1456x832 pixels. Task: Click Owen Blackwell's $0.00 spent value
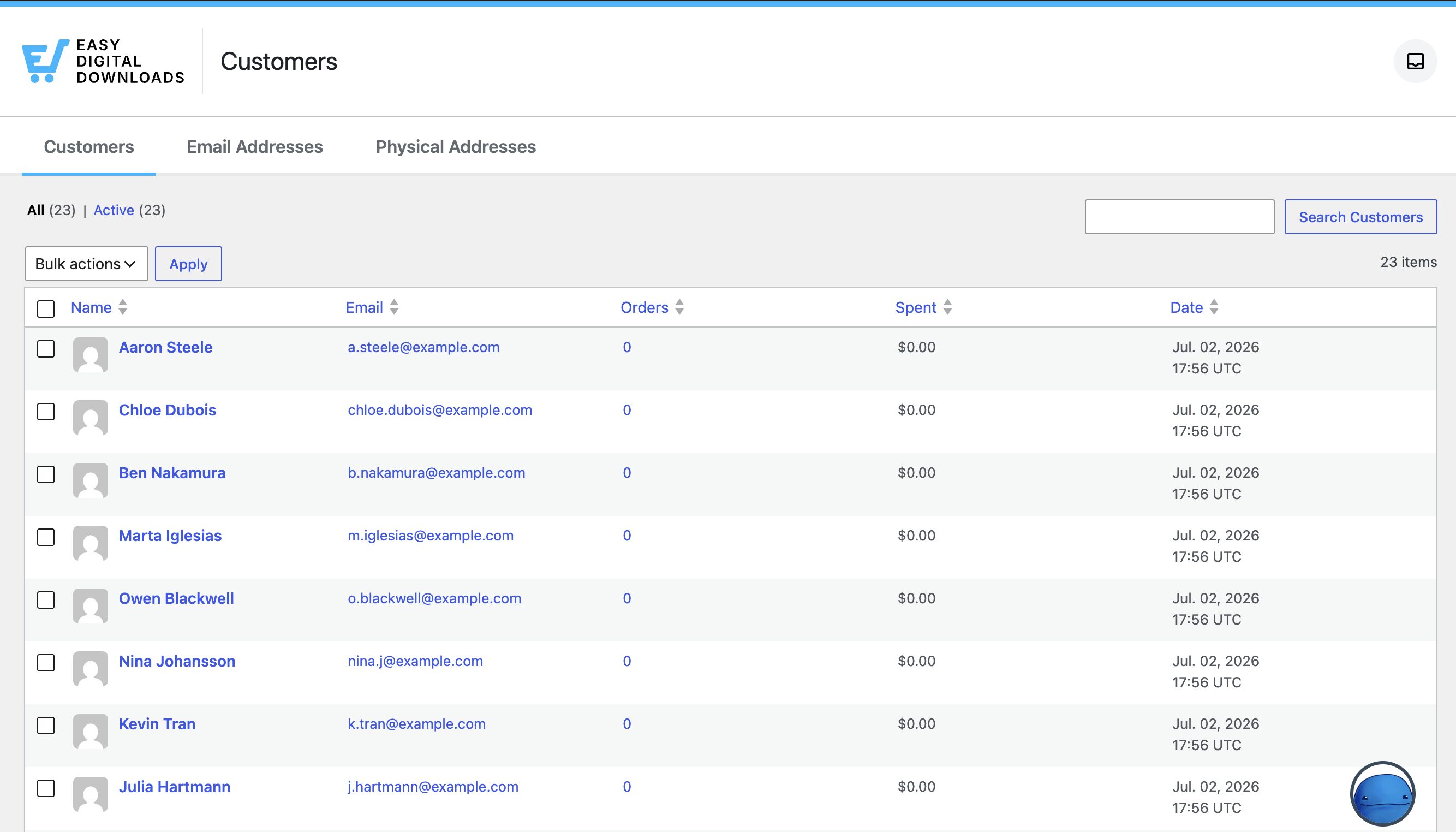click(x=916, y=598)
